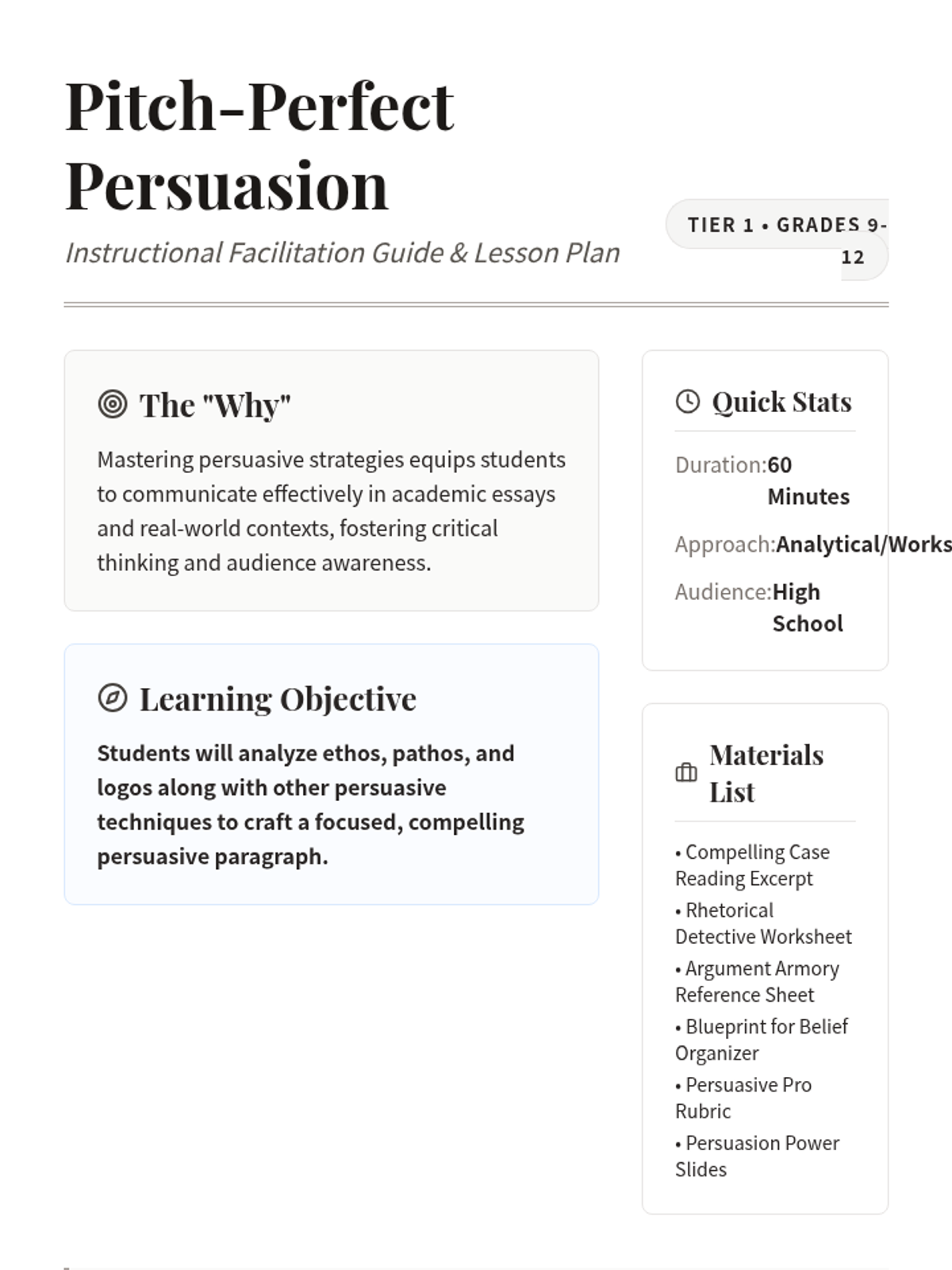Click the target icon beside The "Why"
The height and width of the screenshot is (1270, 952).
pyautogui.click(x=113, y=404)
